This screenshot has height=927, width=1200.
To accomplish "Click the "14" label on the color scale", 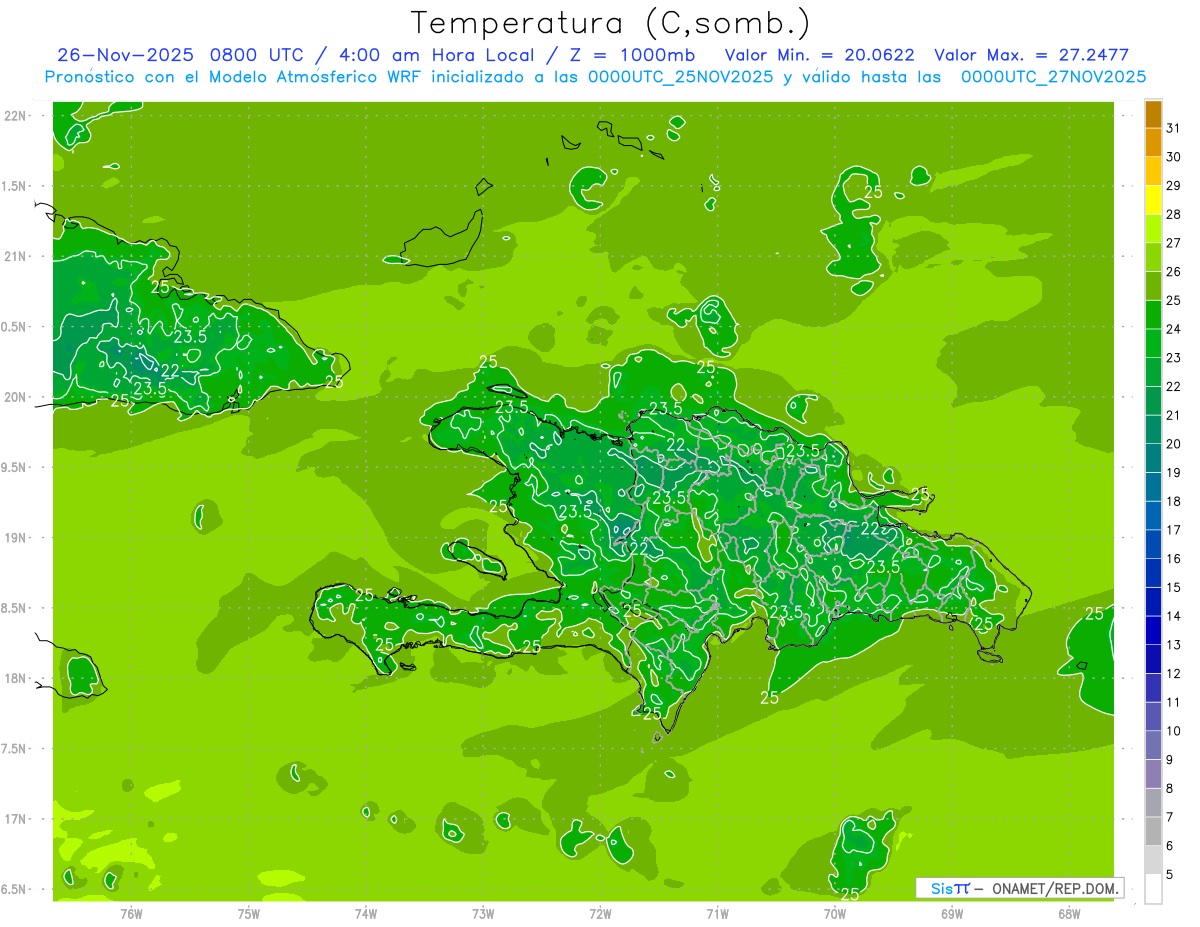I will 1174,616.
